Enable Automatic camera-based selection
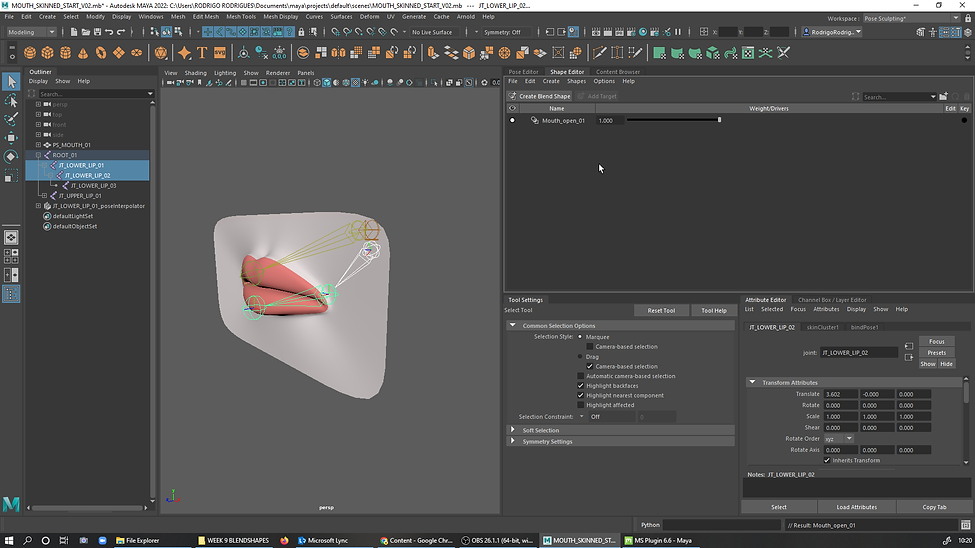The image size is (975, 548). point(581,376)
